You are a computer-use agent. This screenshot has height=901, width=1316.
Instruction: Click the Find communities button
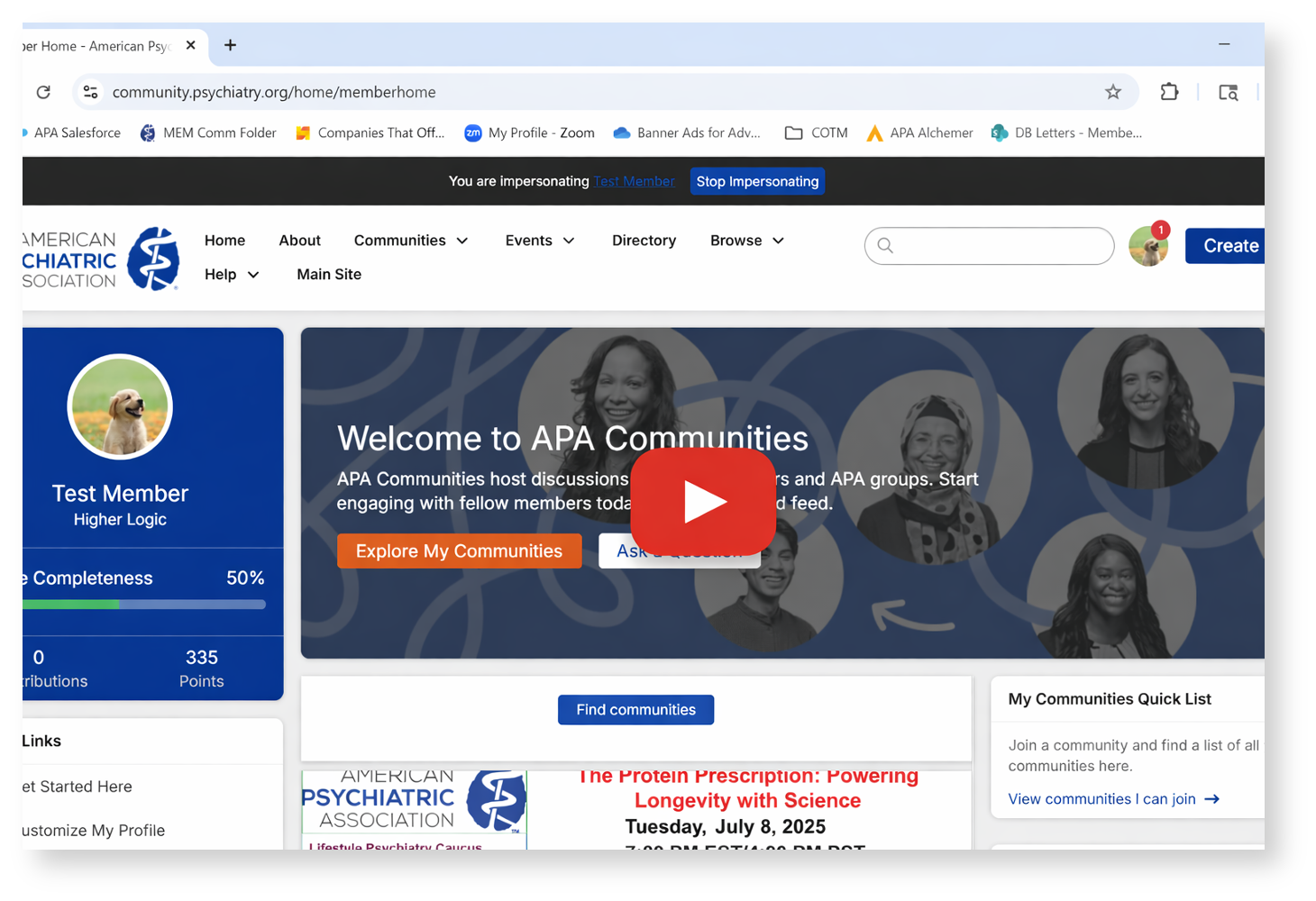click(x=635, y=710)
